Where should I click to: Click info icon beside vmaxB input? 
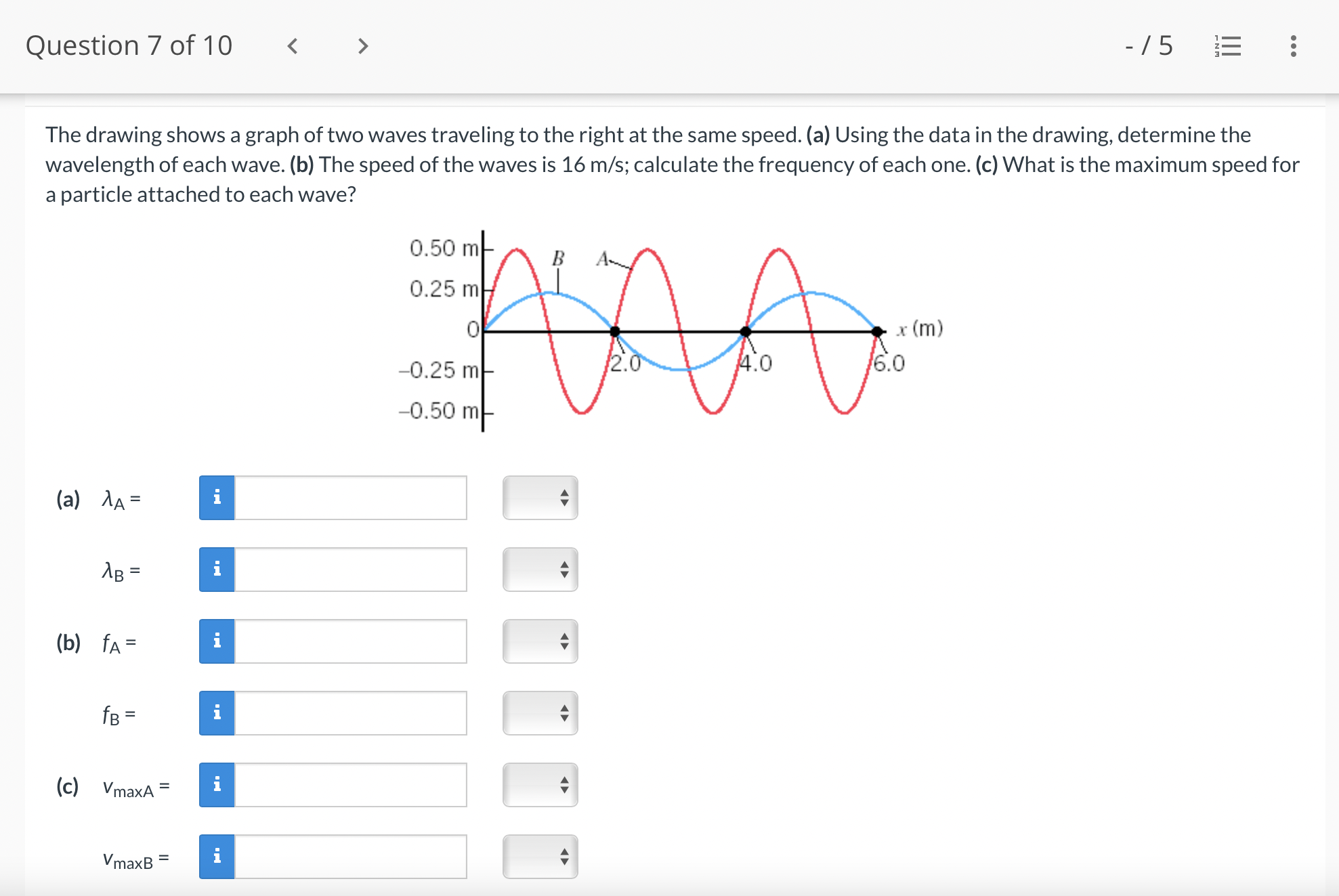217,857
